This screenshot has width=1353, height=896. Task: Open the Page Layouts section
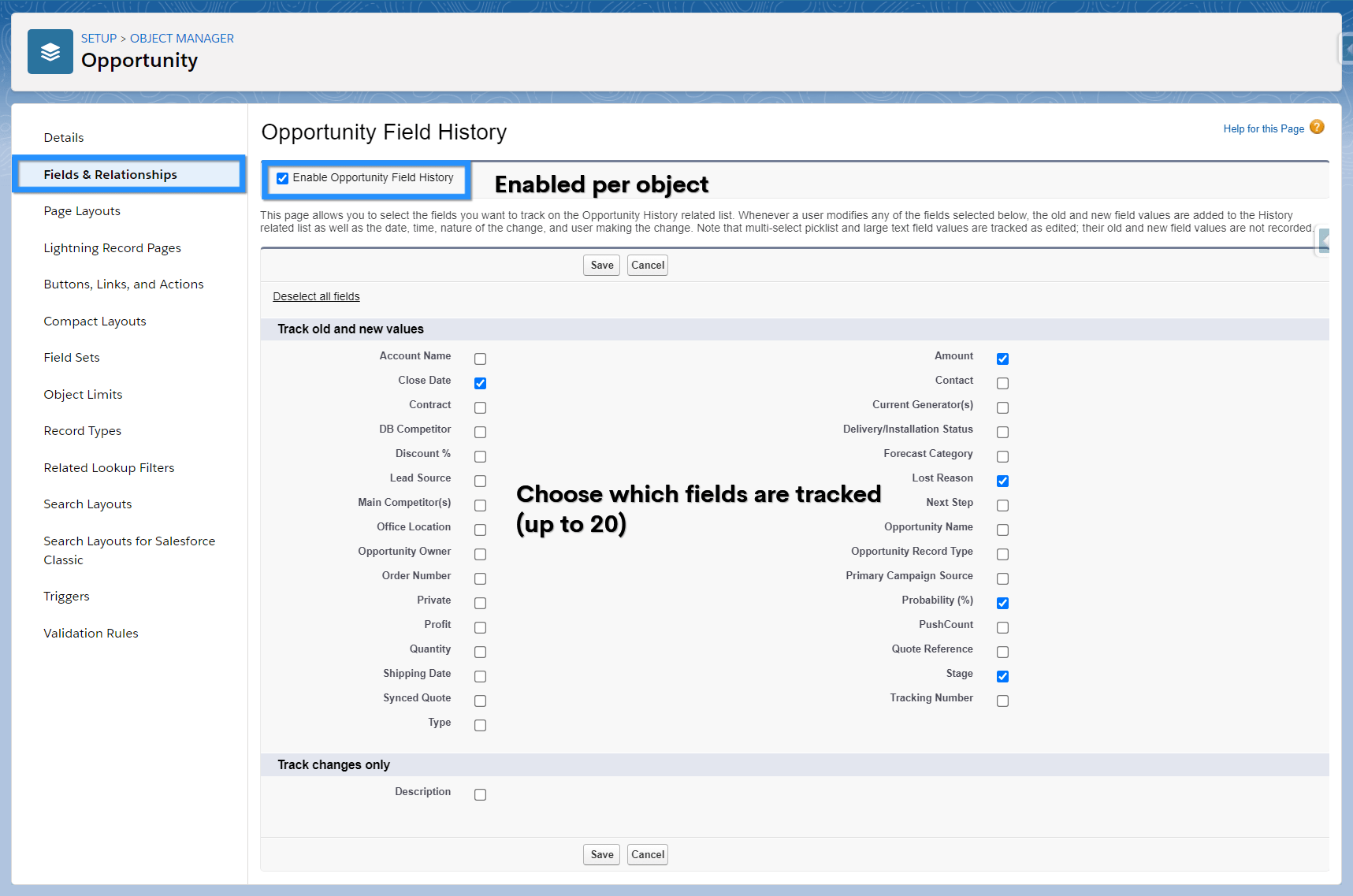(x=81, y=210)
